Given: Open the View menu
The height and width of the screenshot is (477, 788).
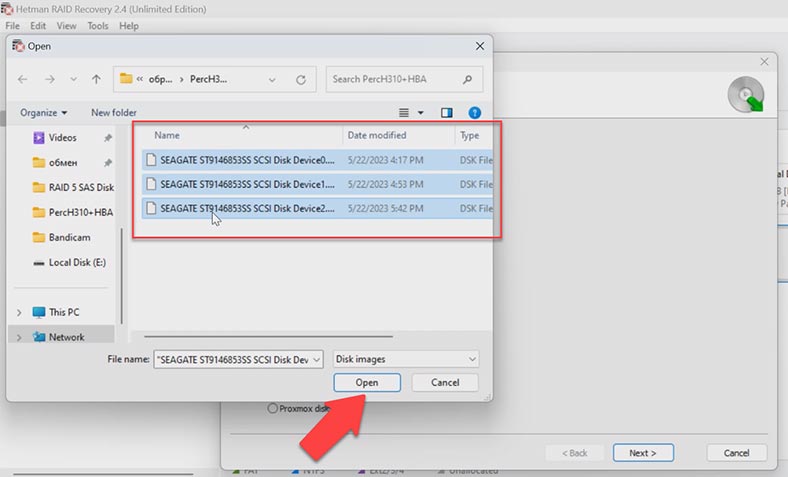Looking at the screenshot, I should click(x=66, y=26).
